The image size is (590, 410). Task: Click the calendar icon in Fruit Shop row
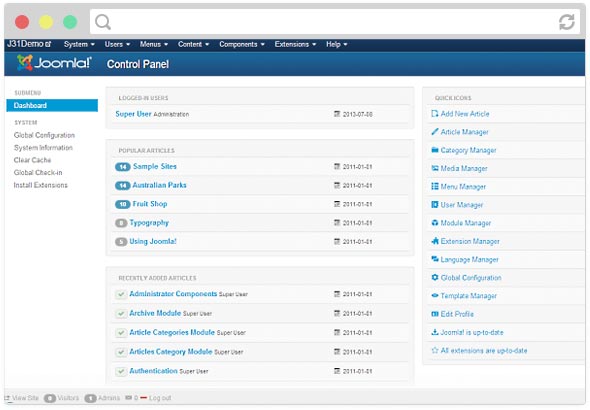[337, 204]
